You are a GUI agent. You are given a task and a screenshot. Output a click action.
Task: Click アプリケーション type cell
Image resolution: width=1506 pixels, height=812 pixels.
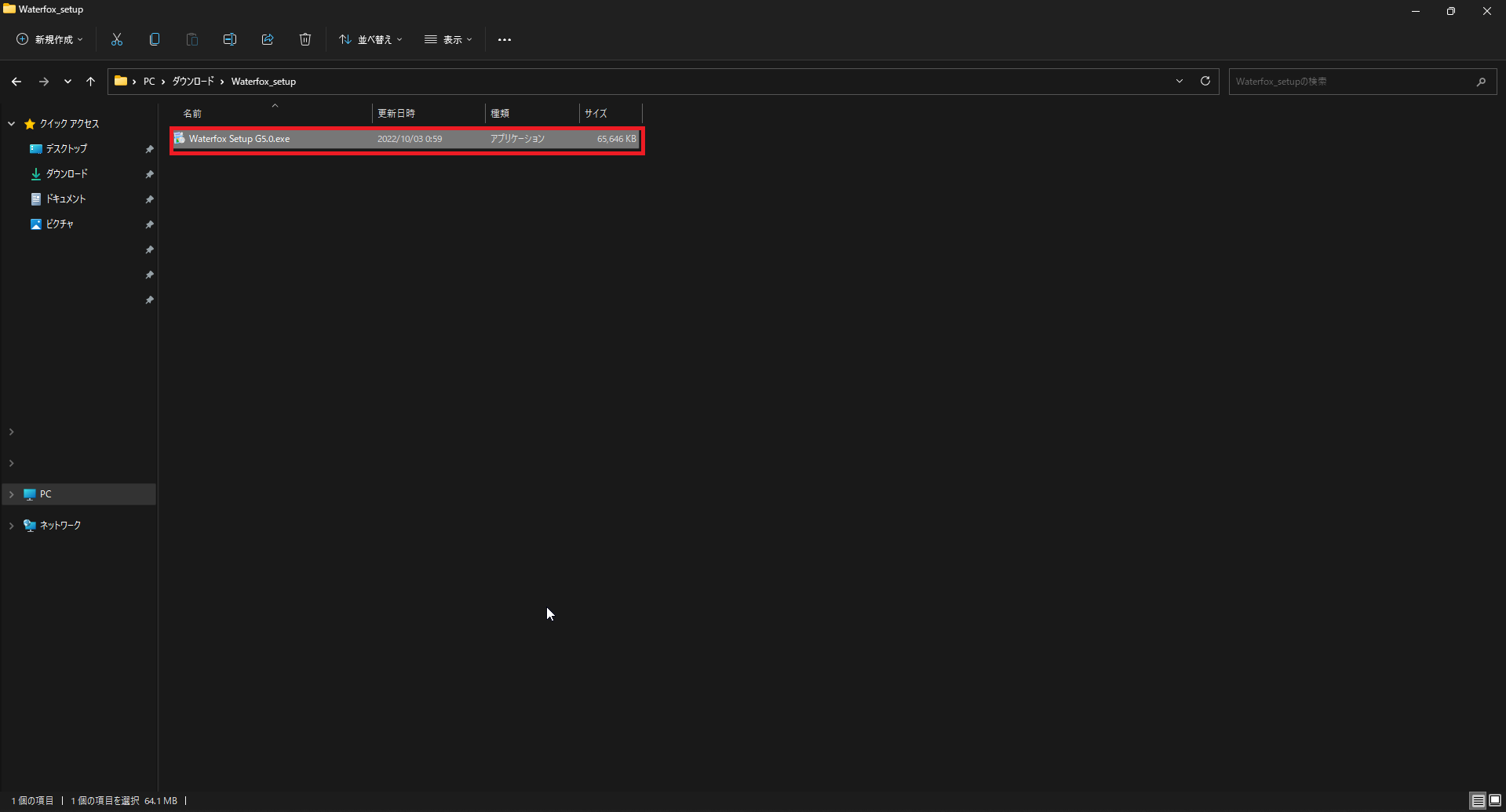517,139
